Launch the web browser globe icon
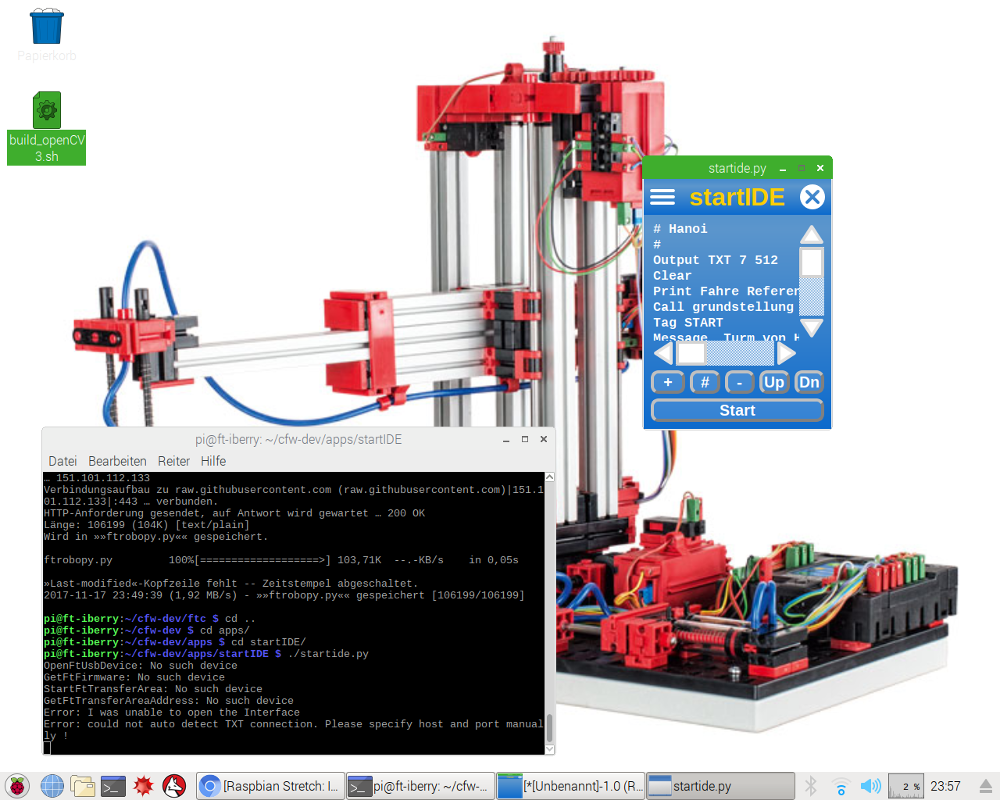The image size is (1000, 800). [51, 786]
